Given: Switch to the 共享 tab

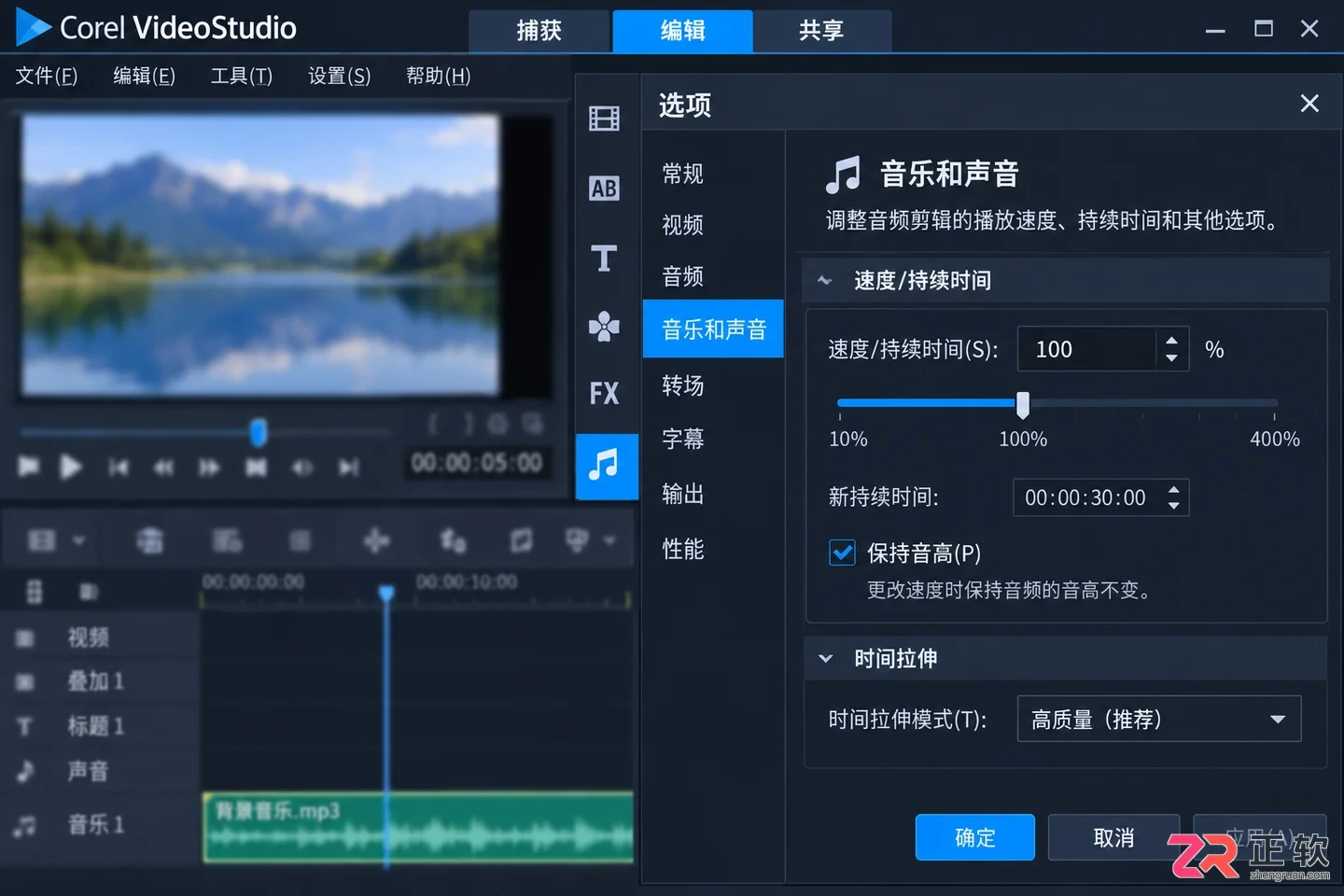Looking at the screenshot, I should [x=821, y=31].
